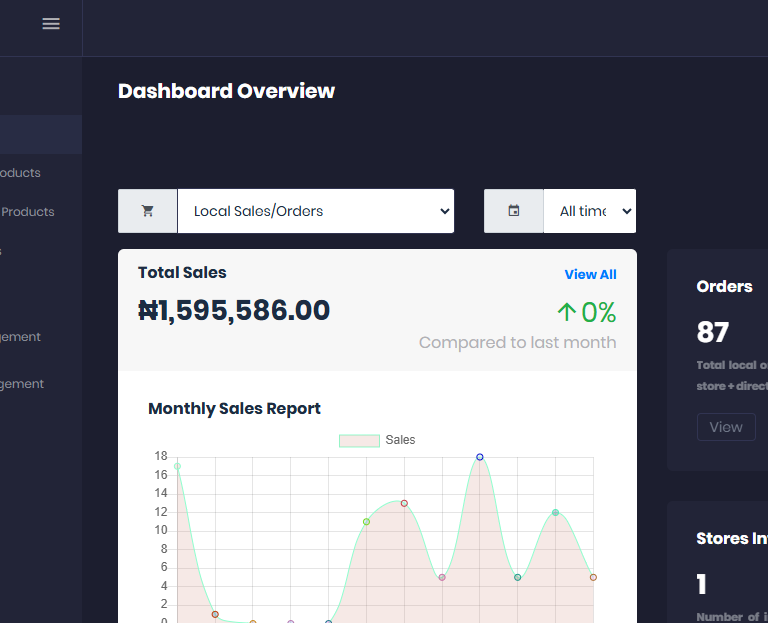Select the upper management item in sidebar

coord(20,337)
